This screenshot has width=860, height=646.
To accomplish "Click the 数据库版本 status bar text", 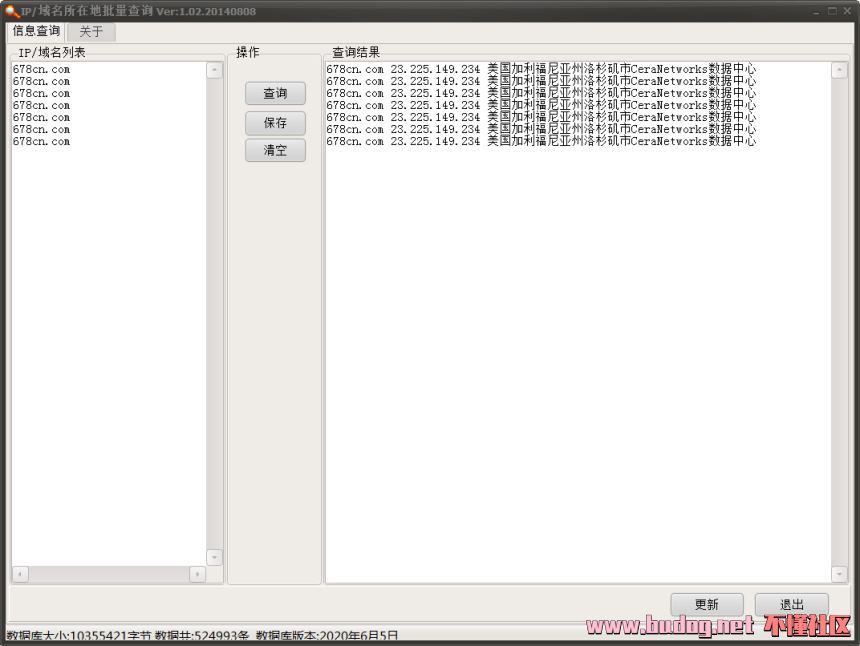I will tap(327, 636).
